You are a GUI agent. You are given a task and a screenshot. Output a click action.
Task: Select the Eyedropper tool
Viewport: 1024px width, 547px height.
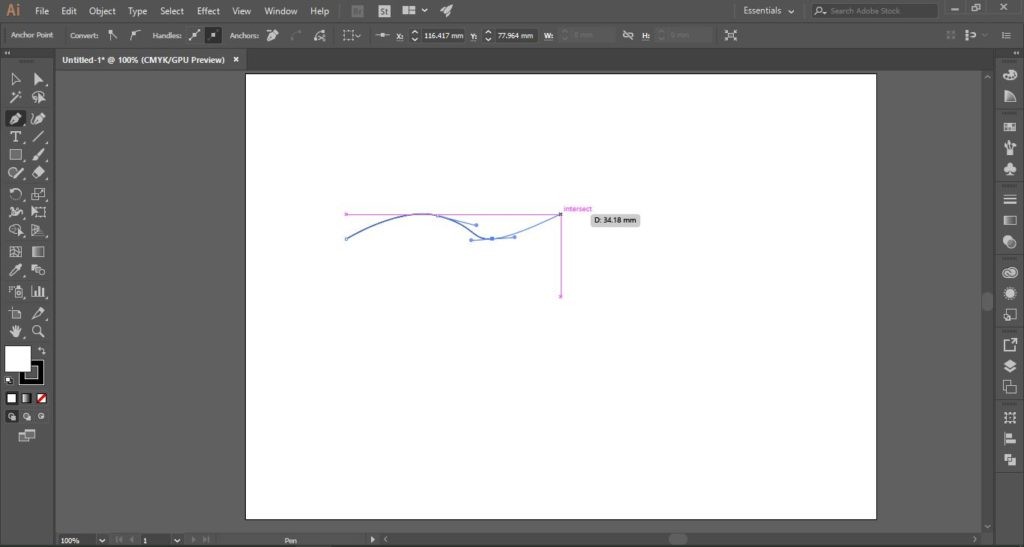16,270
